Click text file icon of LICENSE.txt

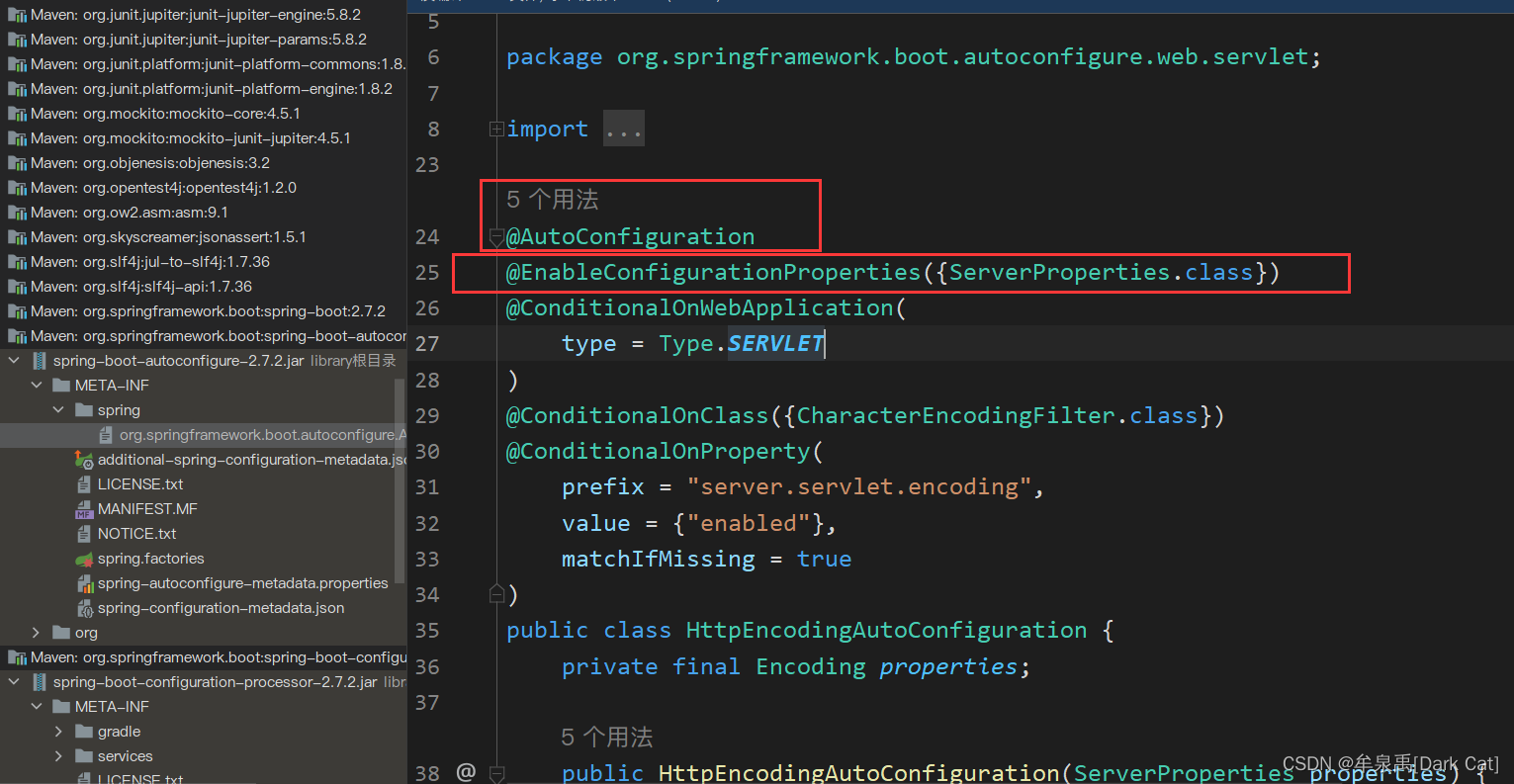(x=84, y=484)
